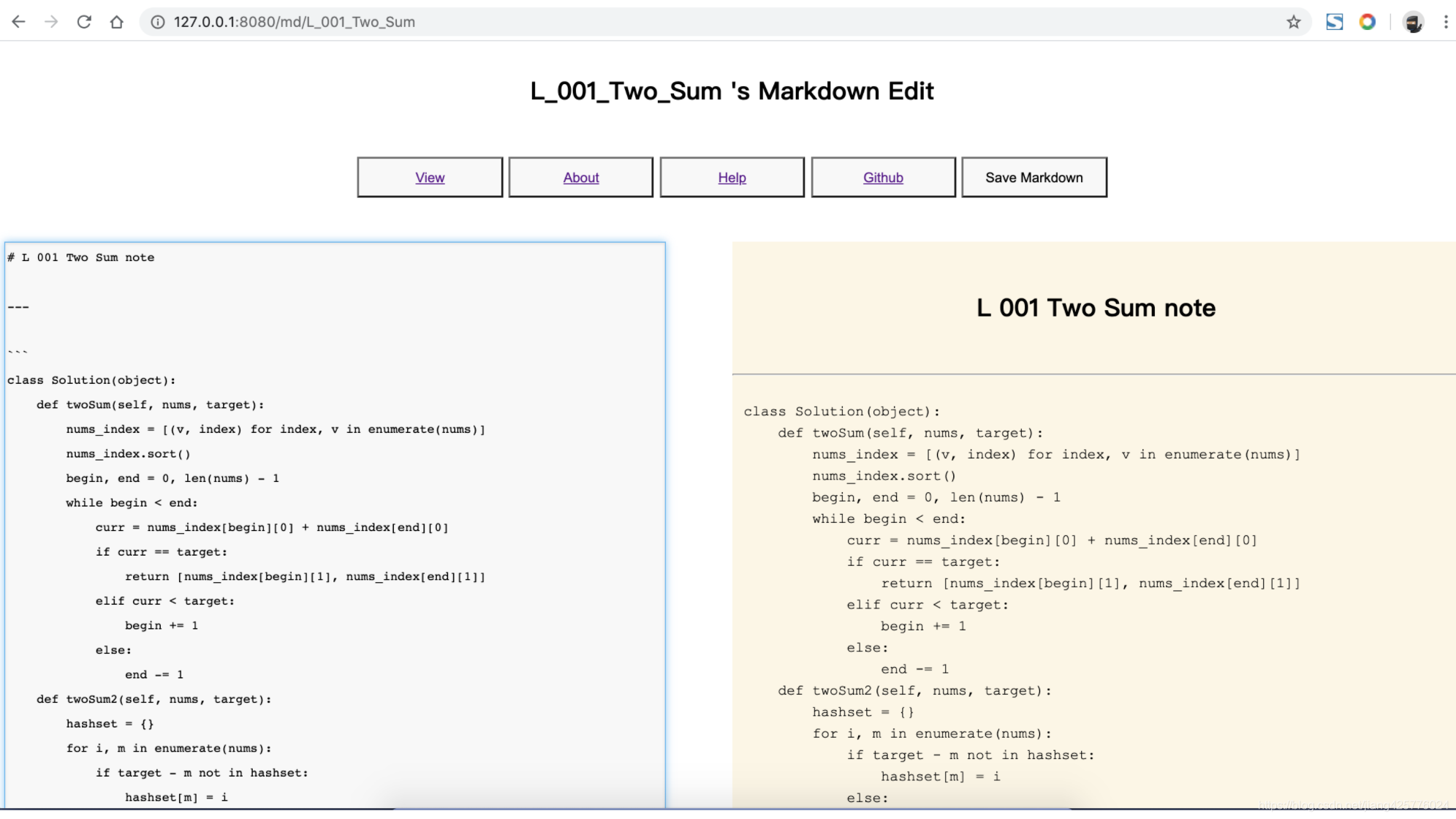The image size is (1456, 819).
Task: Click 'end -= 1' line in the editor
Action: click(x=154, y=675)
